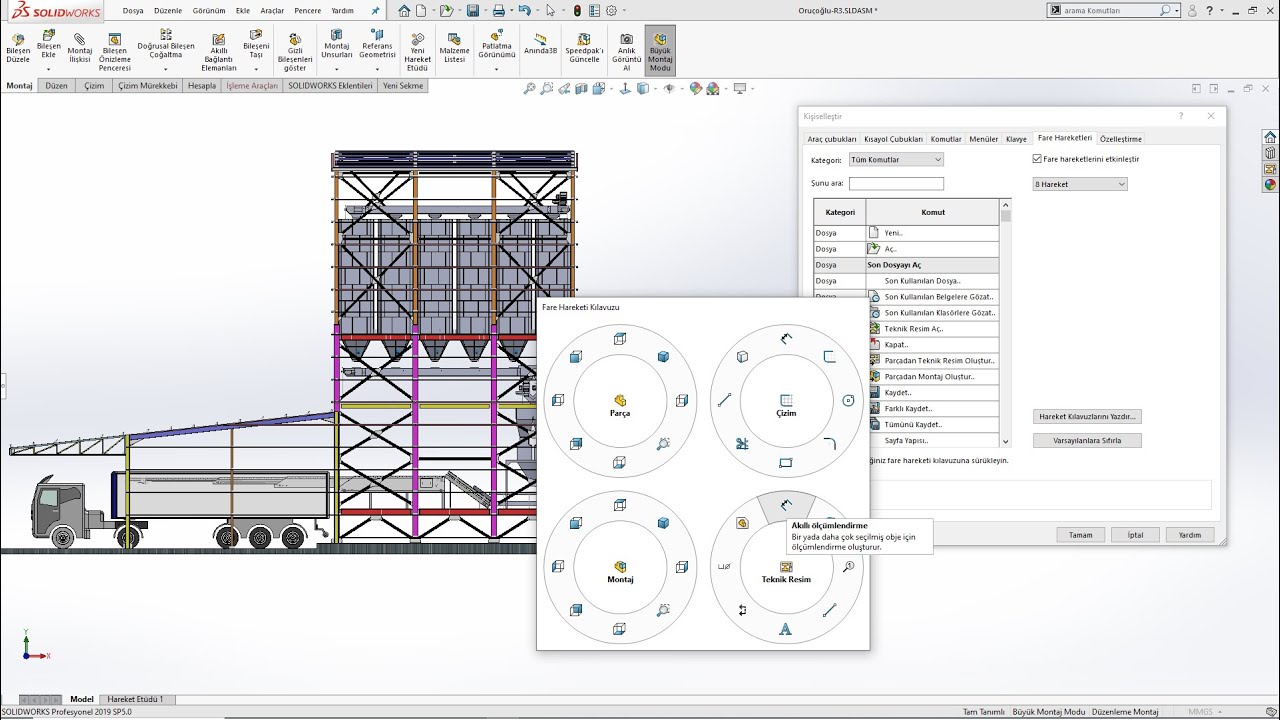The image size is (1280, 720).
Task: Select shaded cube gesture in Parça wheel
Action: coord(664,357)
